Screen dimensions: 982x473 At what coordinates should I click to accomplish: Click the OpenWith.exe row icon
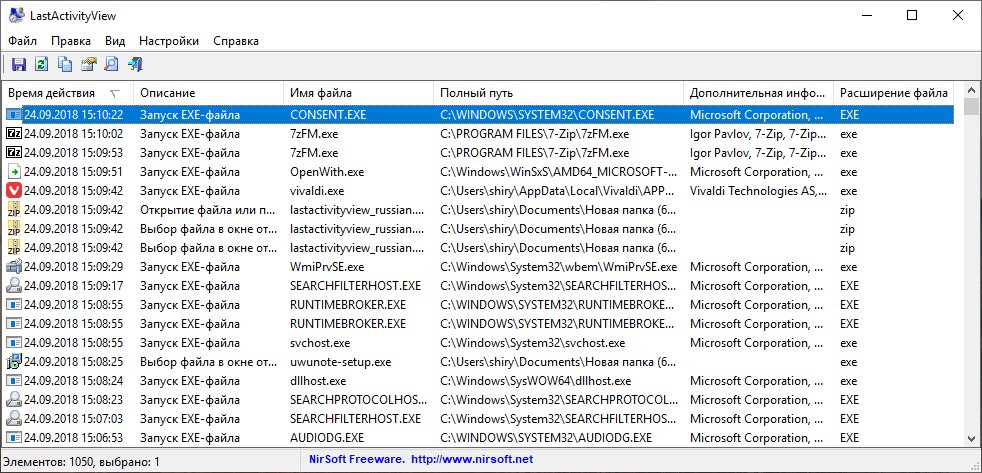tap(14, 172)
